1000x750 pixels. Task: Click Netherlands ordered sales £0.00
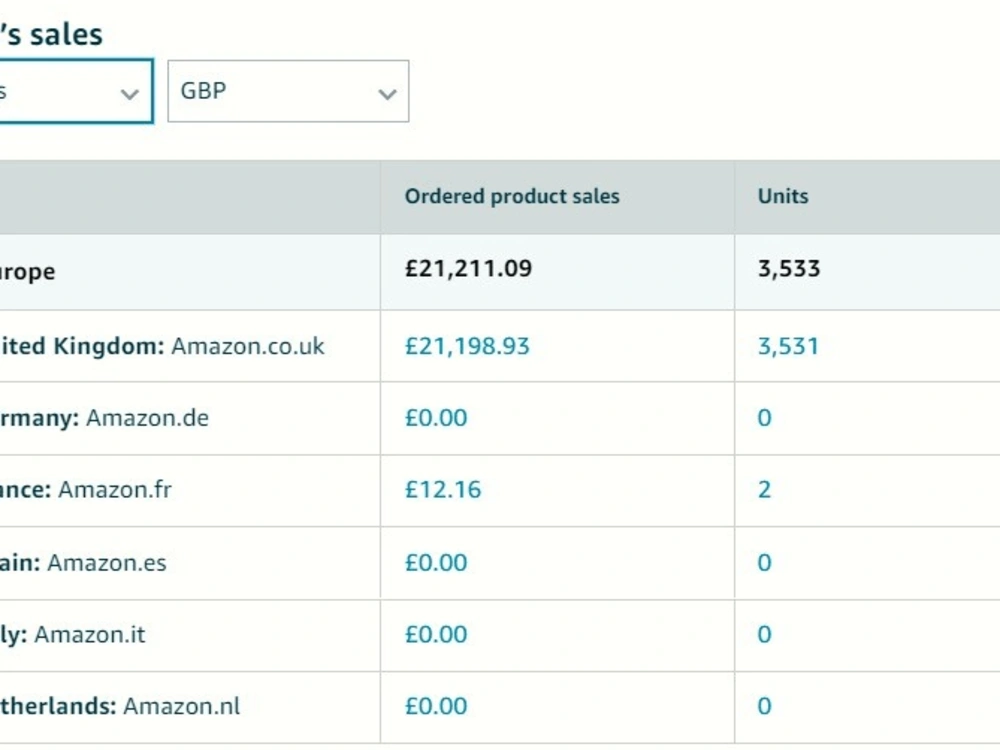click(436, 706)
